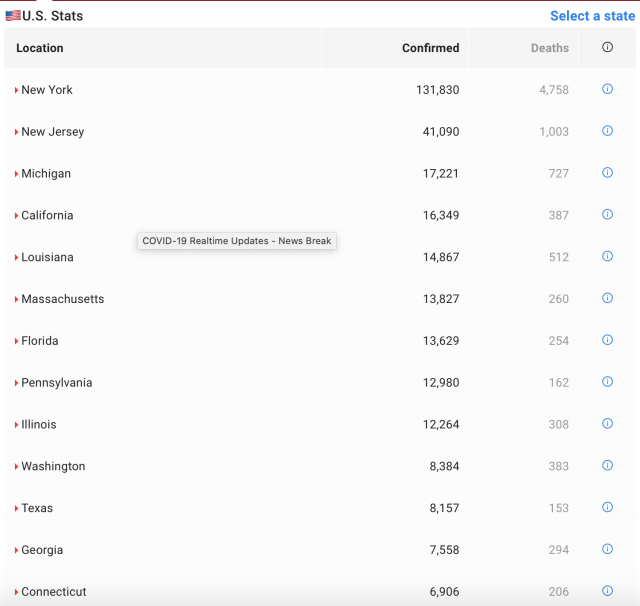Screen dimensions: 640x606
Task: Click info icon in Washington row
Action: click(x=607, y=465)
